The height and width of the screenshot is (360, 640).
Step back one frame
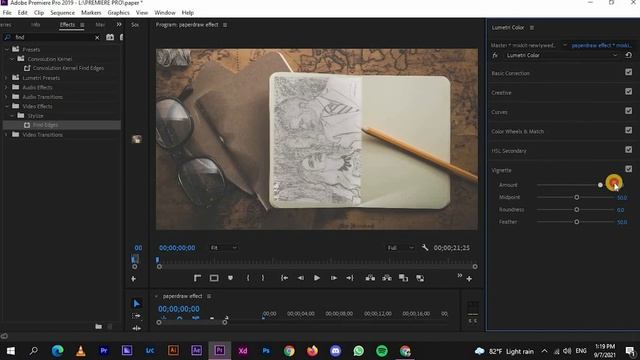tap(301, 278)
